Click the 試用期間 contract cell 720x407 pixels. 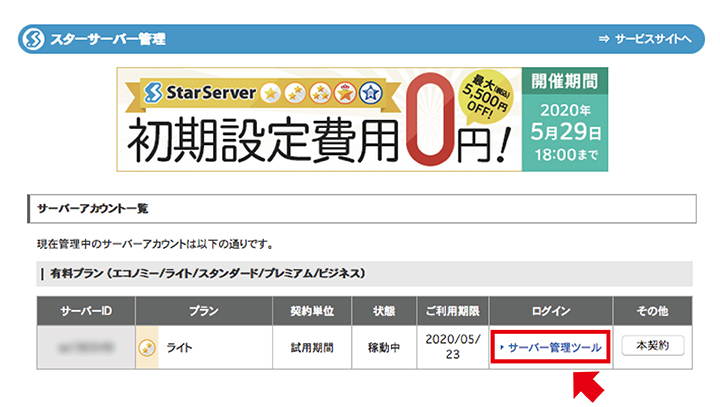click(x=312, y=347)
